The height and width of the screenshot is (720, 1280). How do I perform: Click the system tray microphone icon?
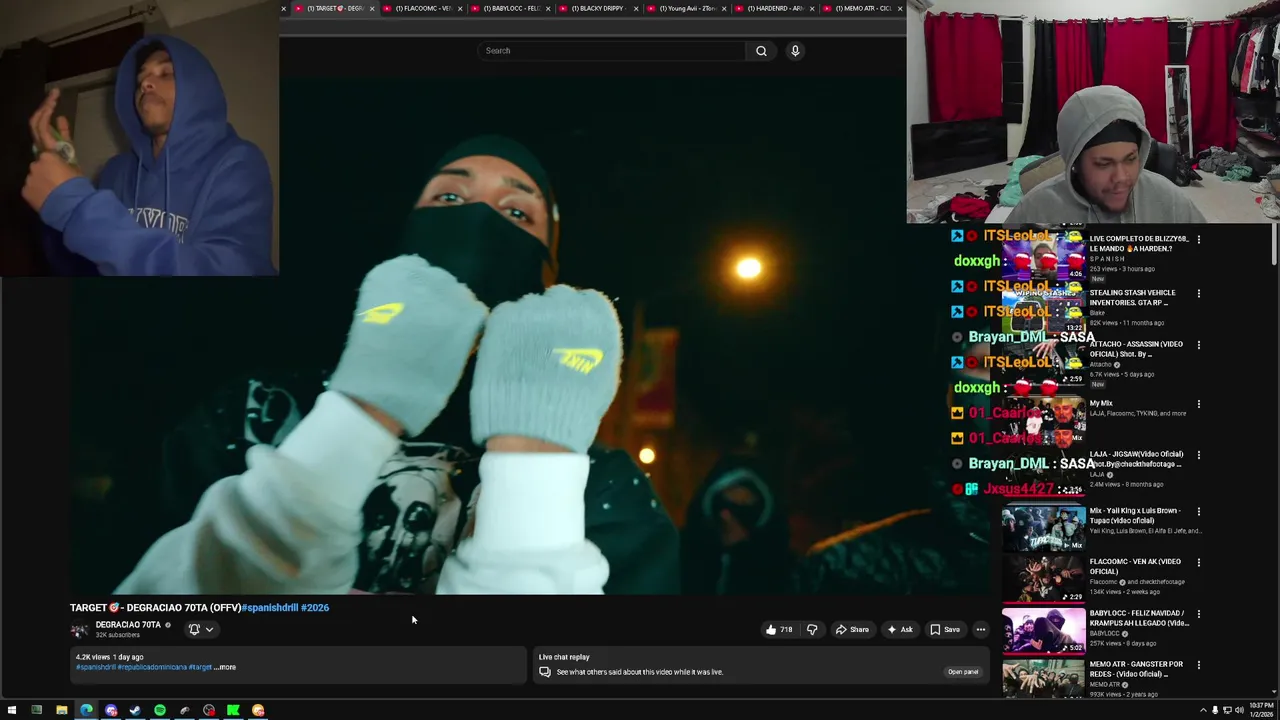1215,710
